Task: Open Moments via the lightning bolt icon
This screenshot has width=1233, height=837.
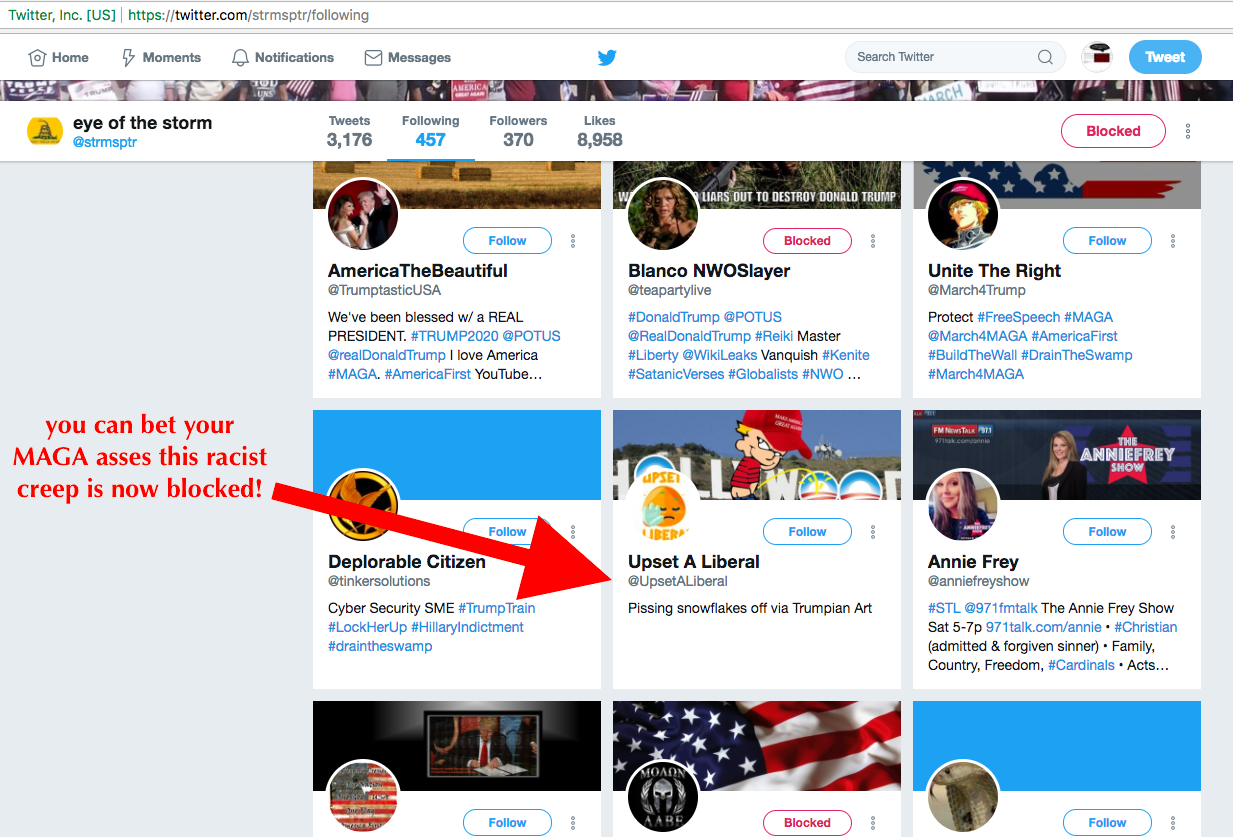Action: click(128, 57)
